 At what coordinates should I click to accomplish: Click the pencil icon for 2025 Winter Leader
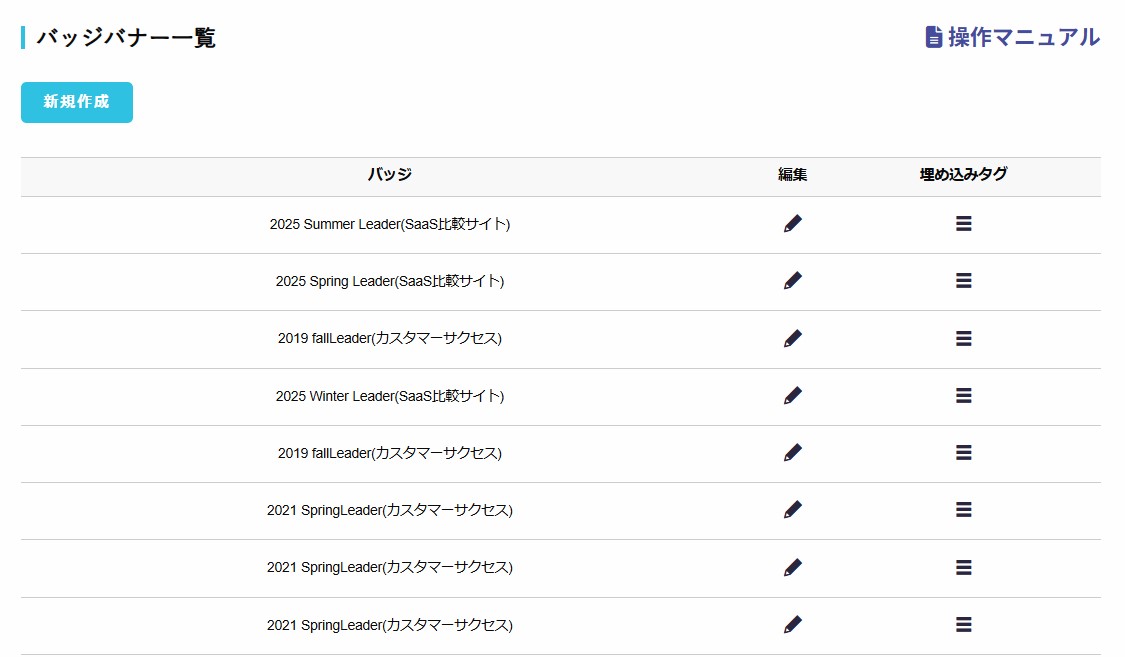point(792,394)
